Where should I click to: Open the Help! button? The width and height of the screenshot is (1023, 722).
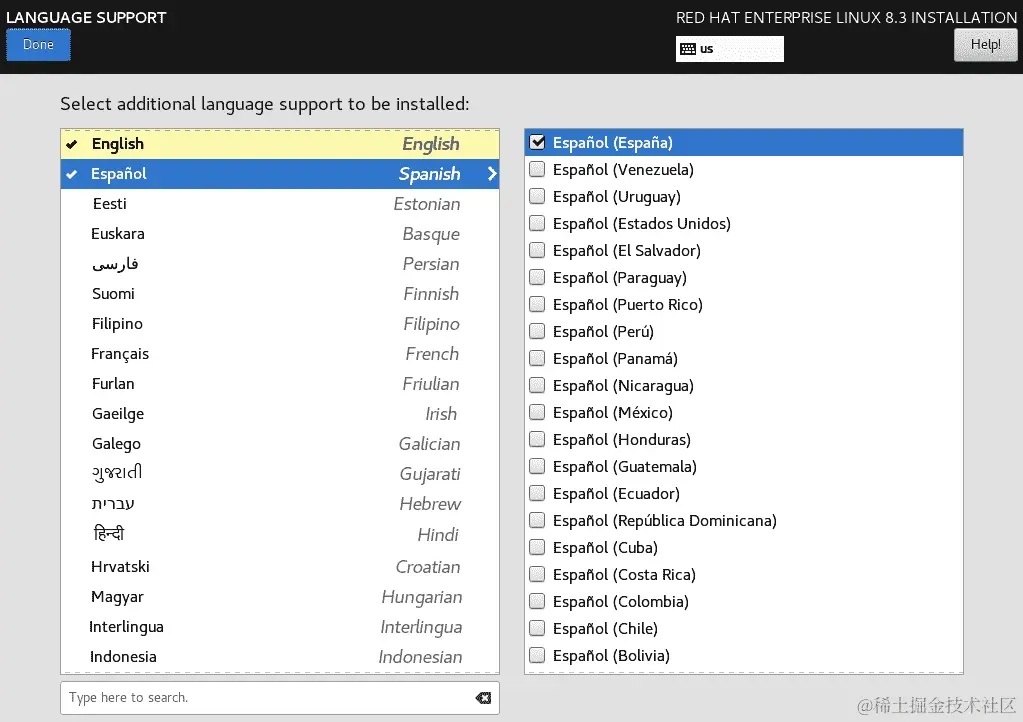point(985,45)
